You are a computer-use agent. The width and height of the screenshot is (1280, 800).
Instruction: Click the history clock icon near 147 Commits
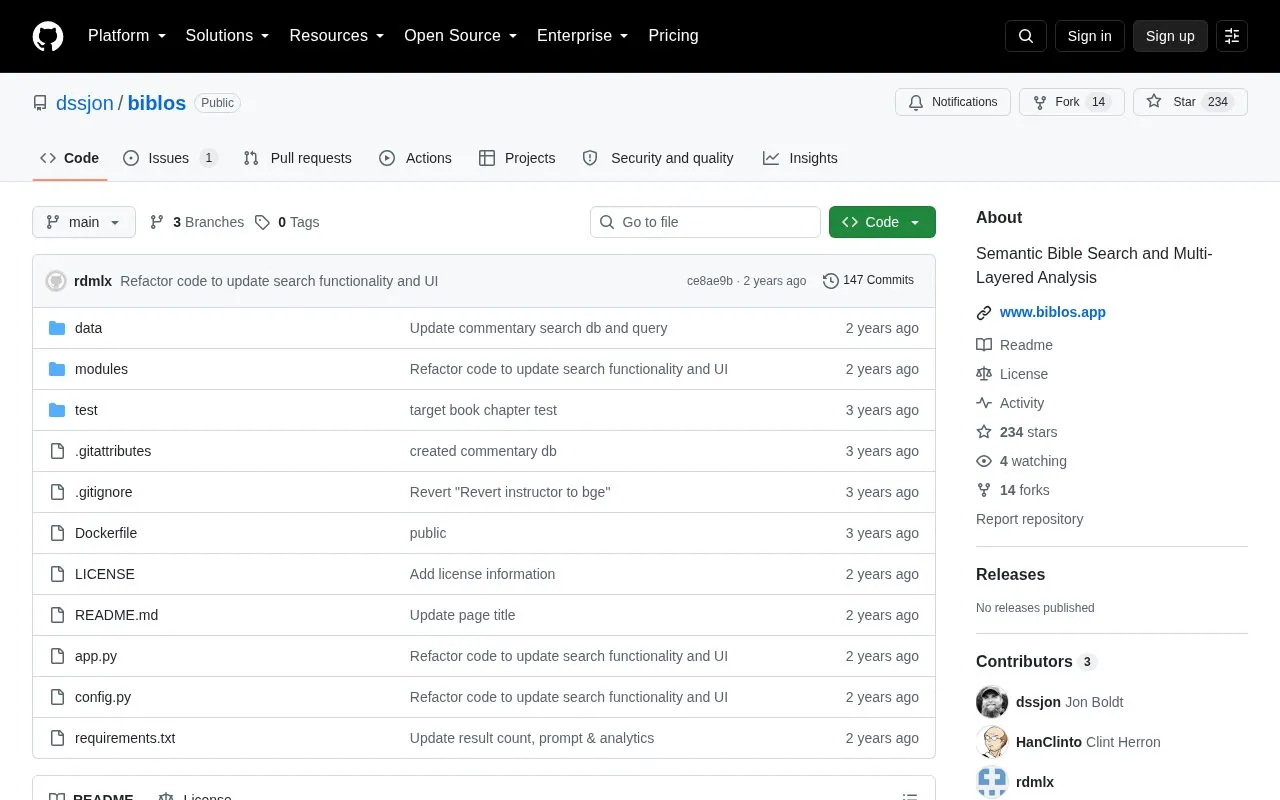830,281
